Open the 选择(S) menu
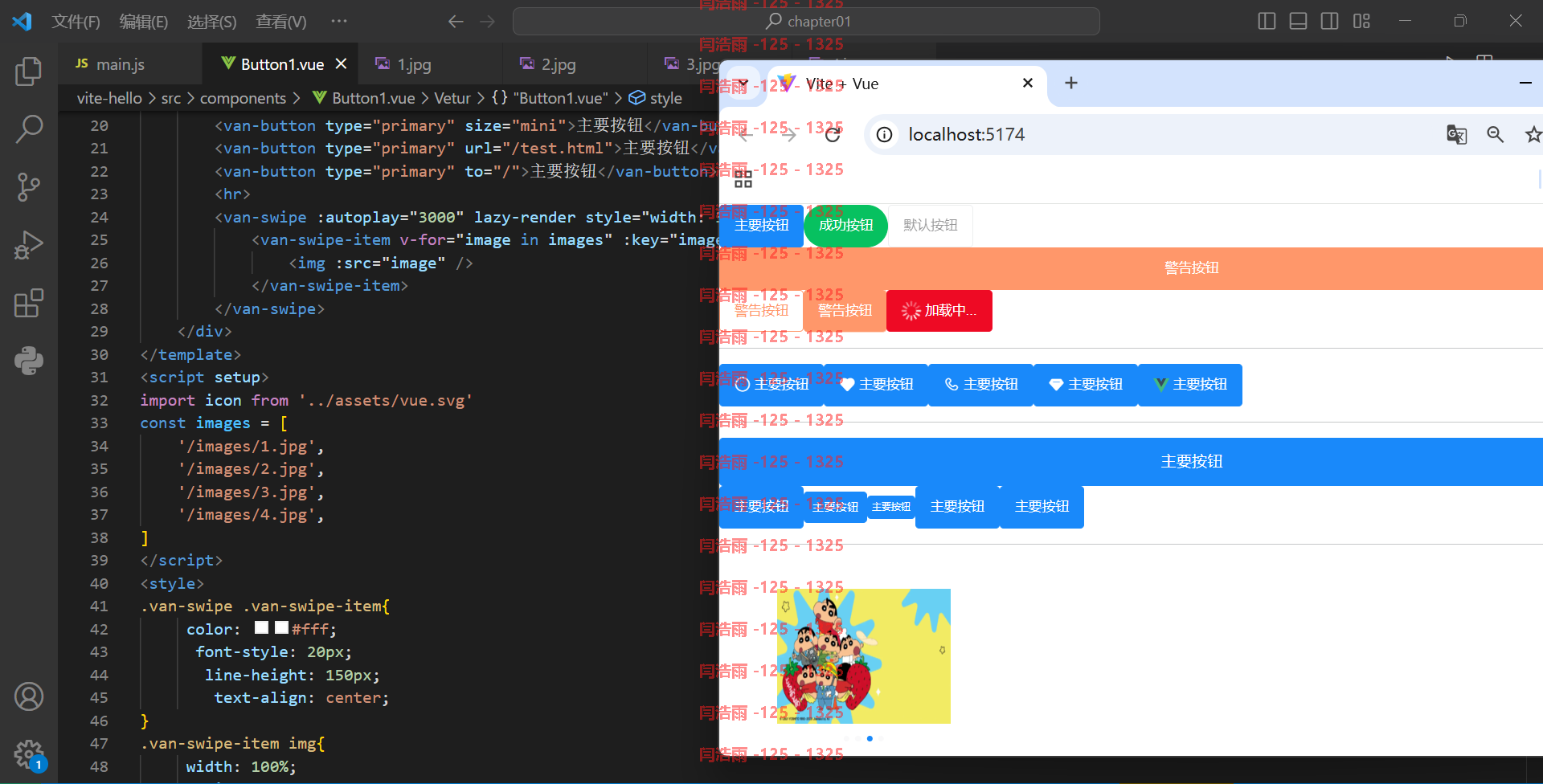 [211, 22]
